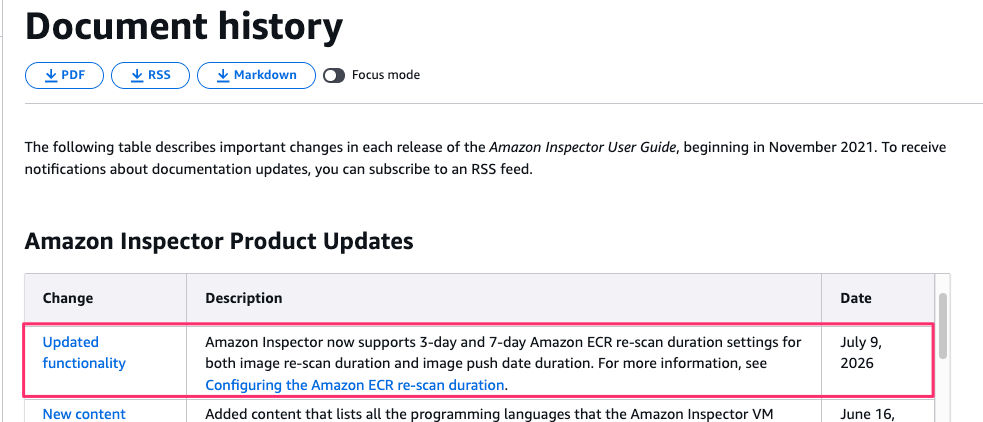The width and height of the screenshot is (983, 422).
Task: Open the Updated functionality link
Action: pyautogui.click(x=84, y=352)
